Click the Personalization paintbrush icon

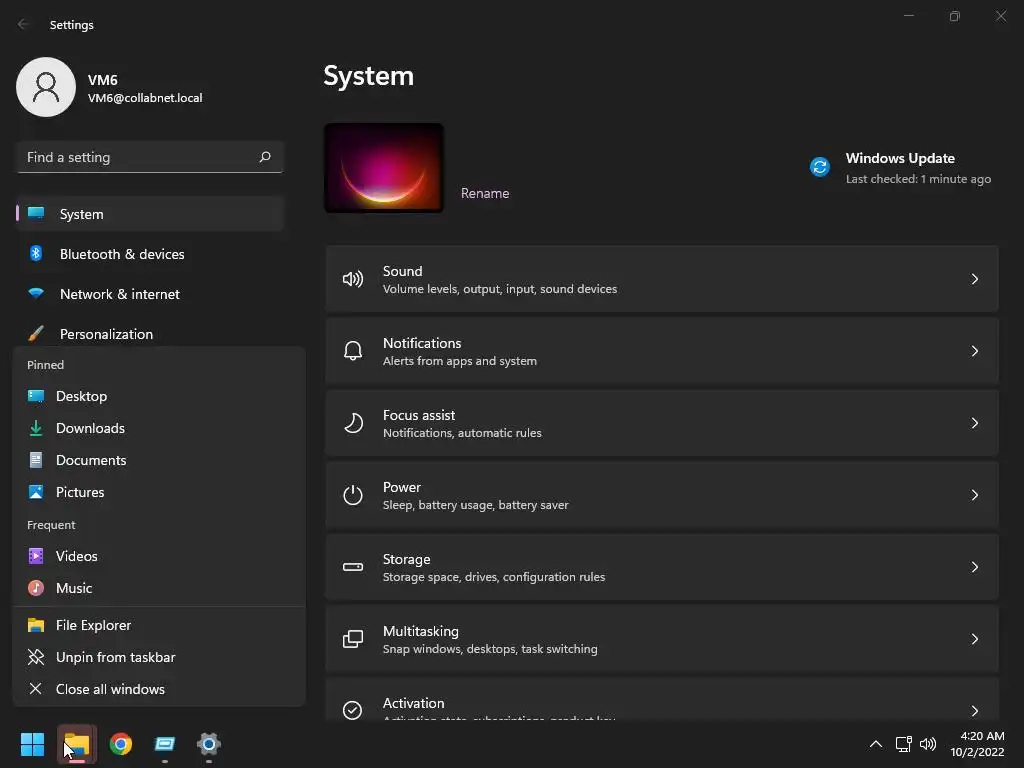(x=36, y=334)
